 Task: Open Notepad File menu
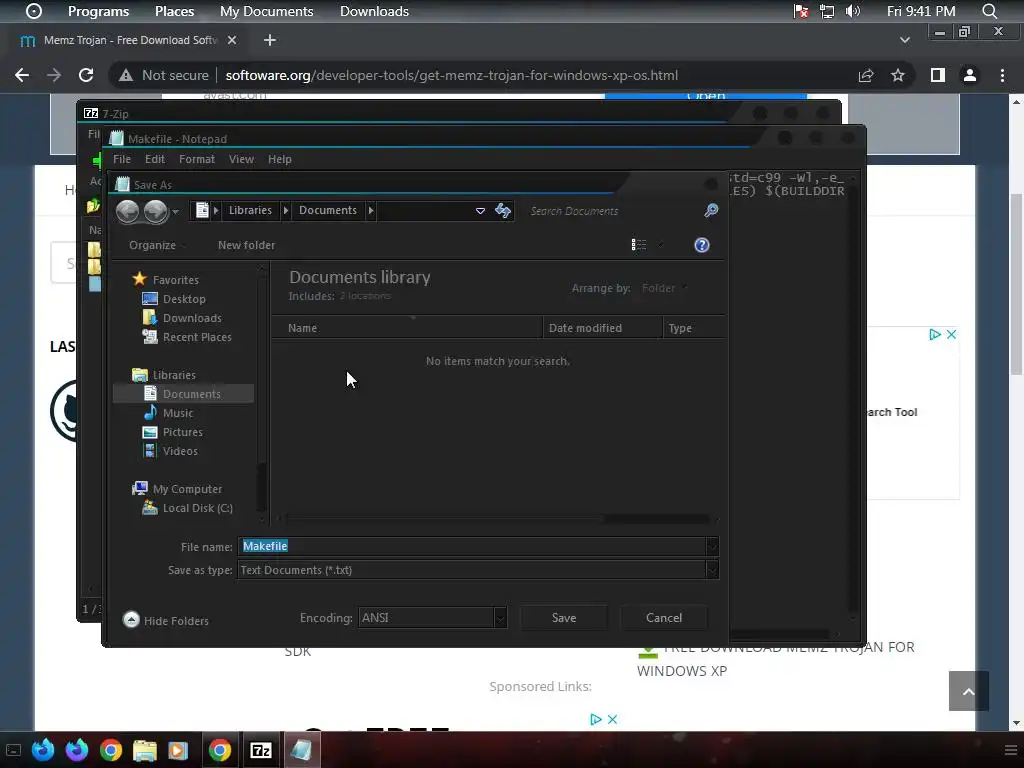point(121,159)
